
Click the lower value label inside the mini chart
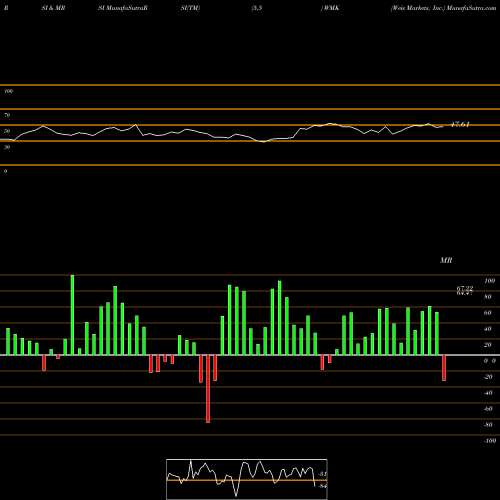(x=322, y=486)
